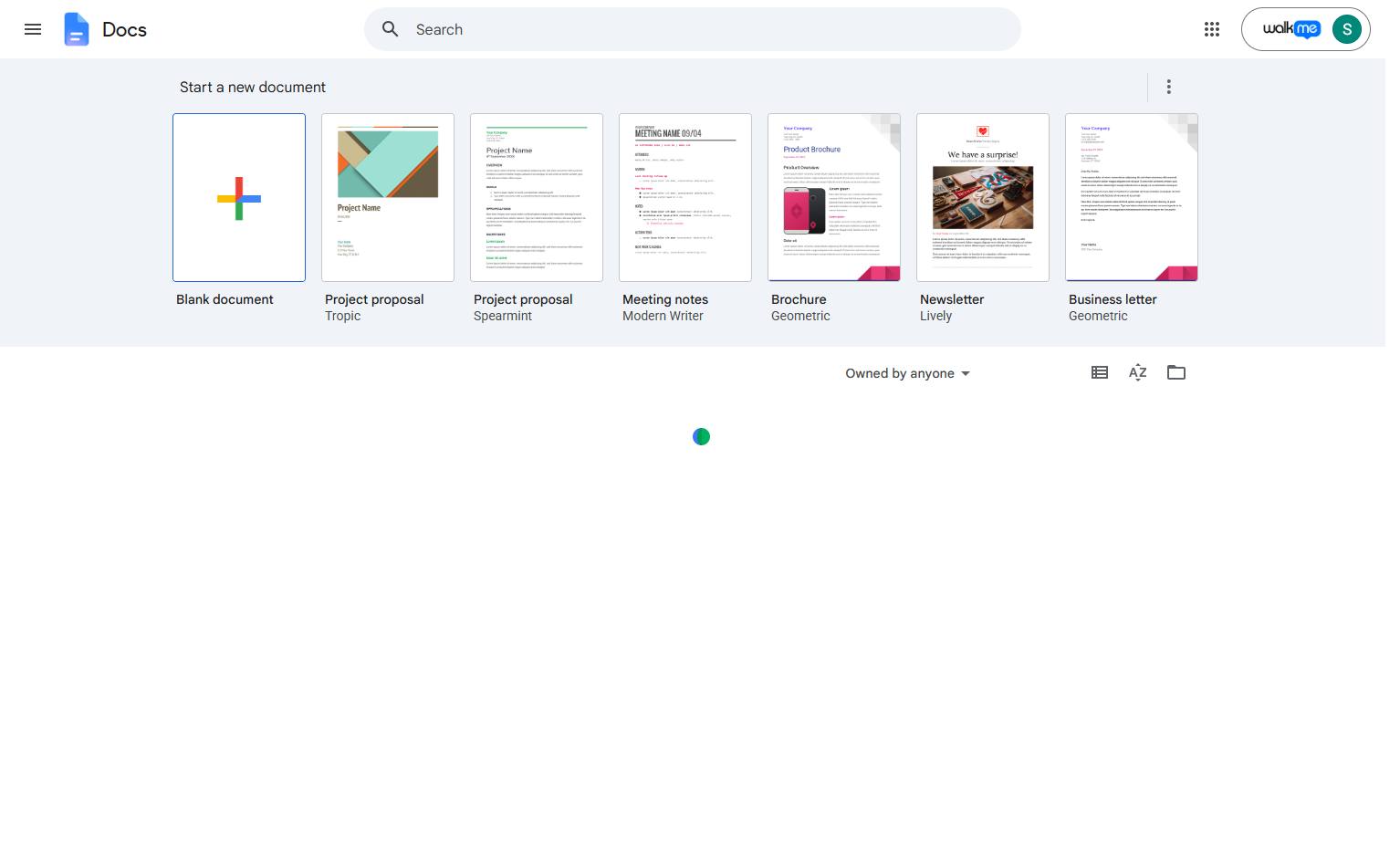Click the WalkMe logo

[1290, 29]
